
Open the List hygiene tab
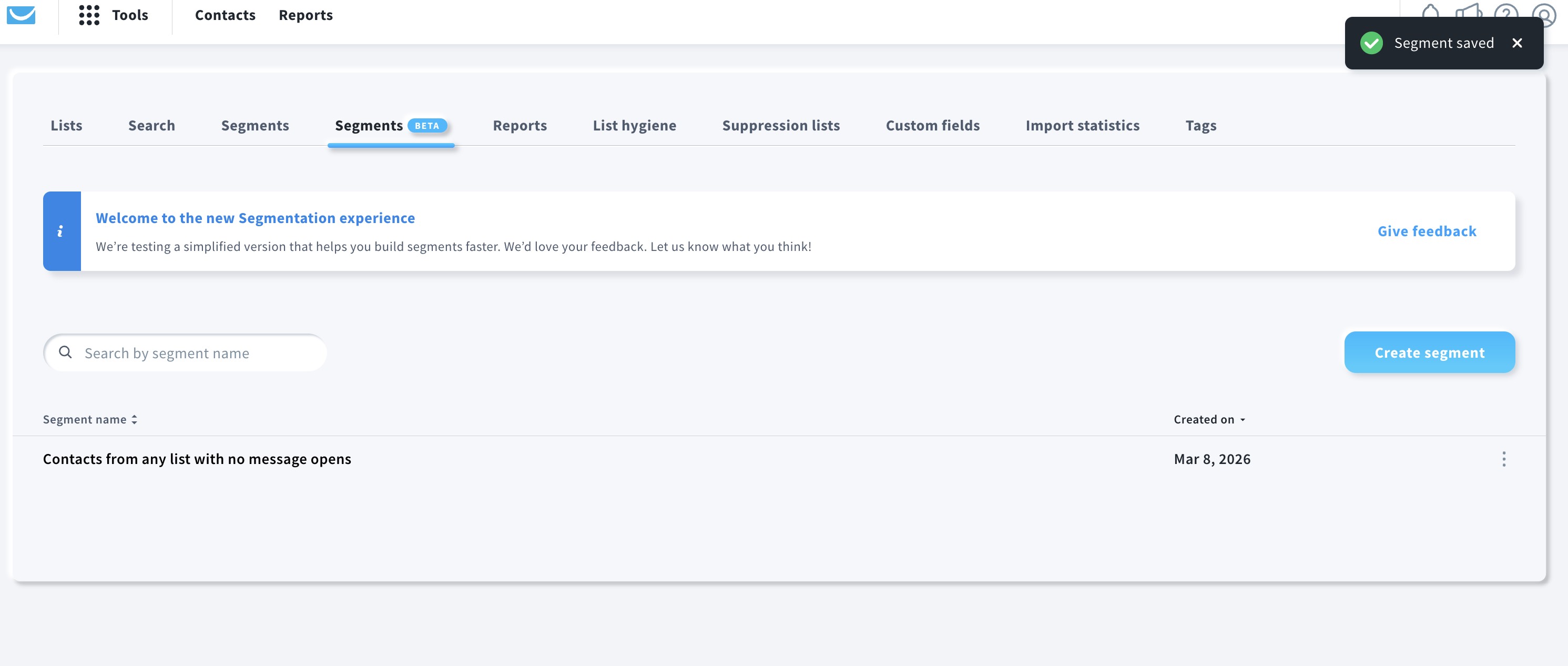click(634, 125)
